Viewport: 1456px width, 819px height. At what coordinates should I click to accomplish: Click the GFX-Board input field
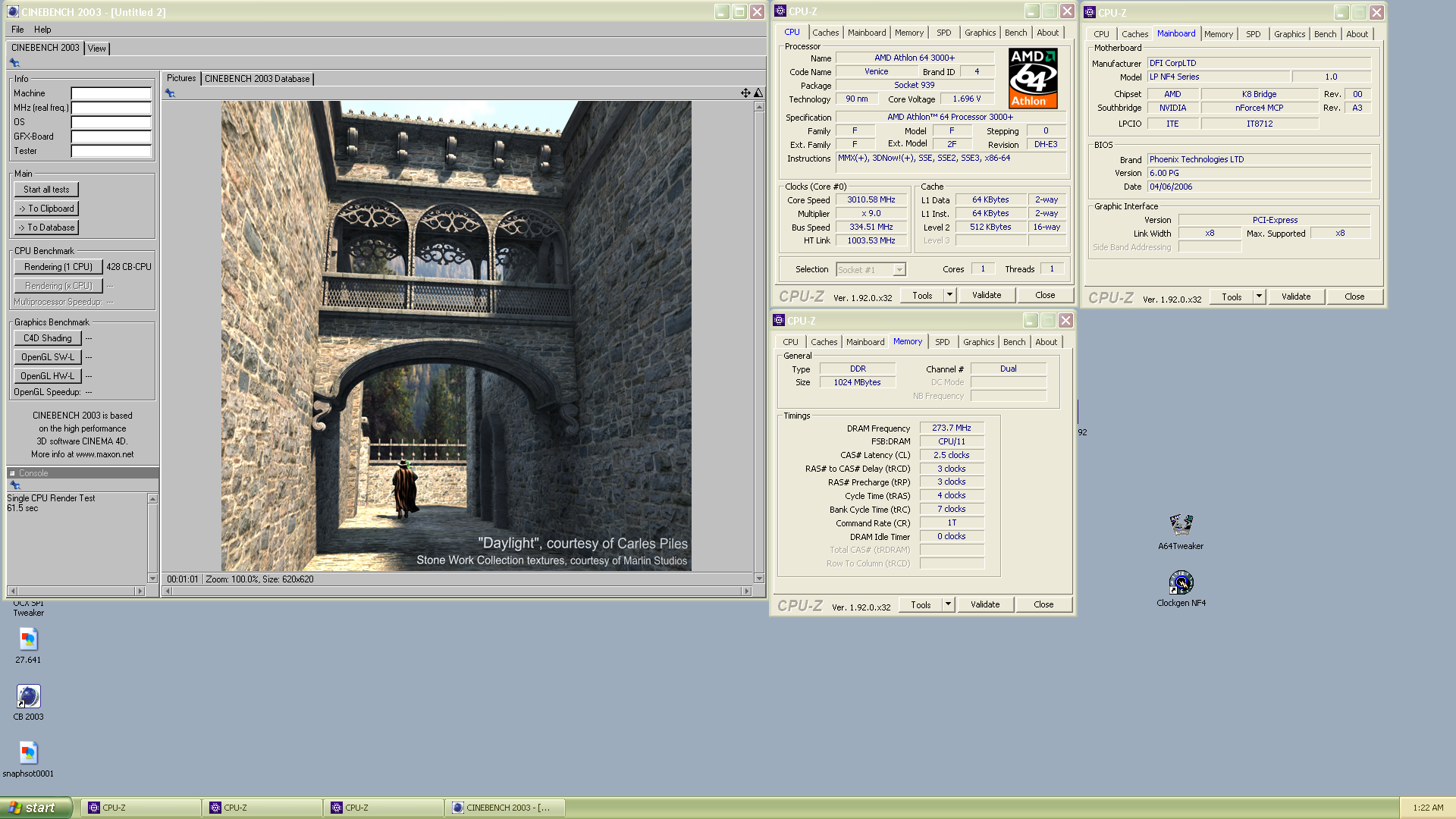tap(111, 136)
